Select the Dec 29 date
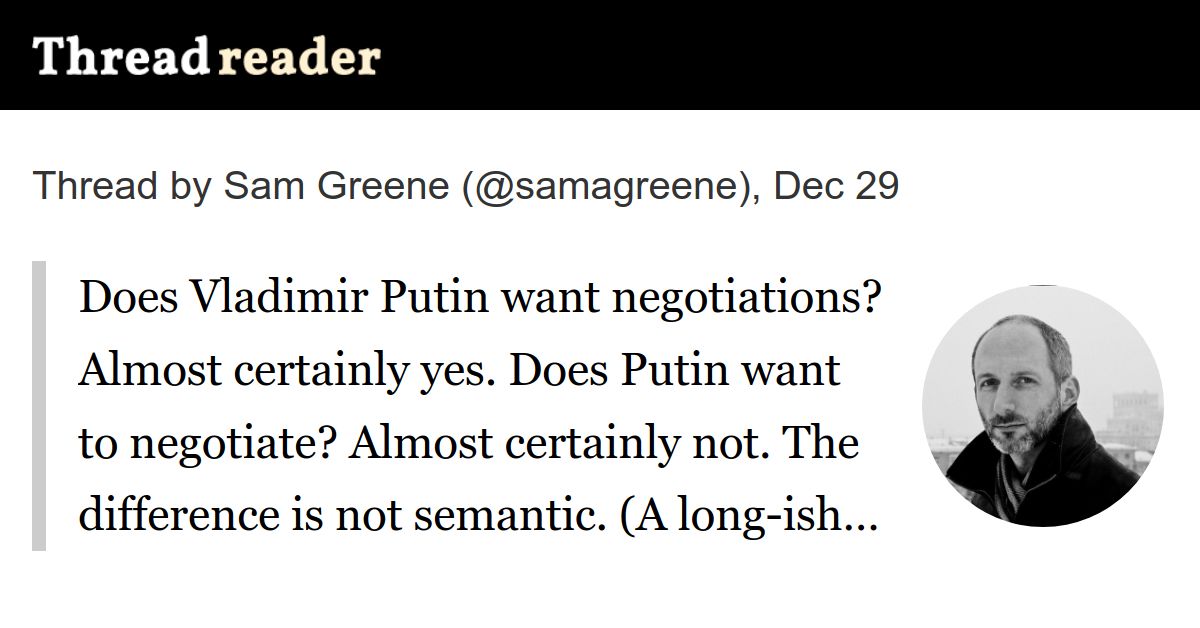 [x=836, y=186]
